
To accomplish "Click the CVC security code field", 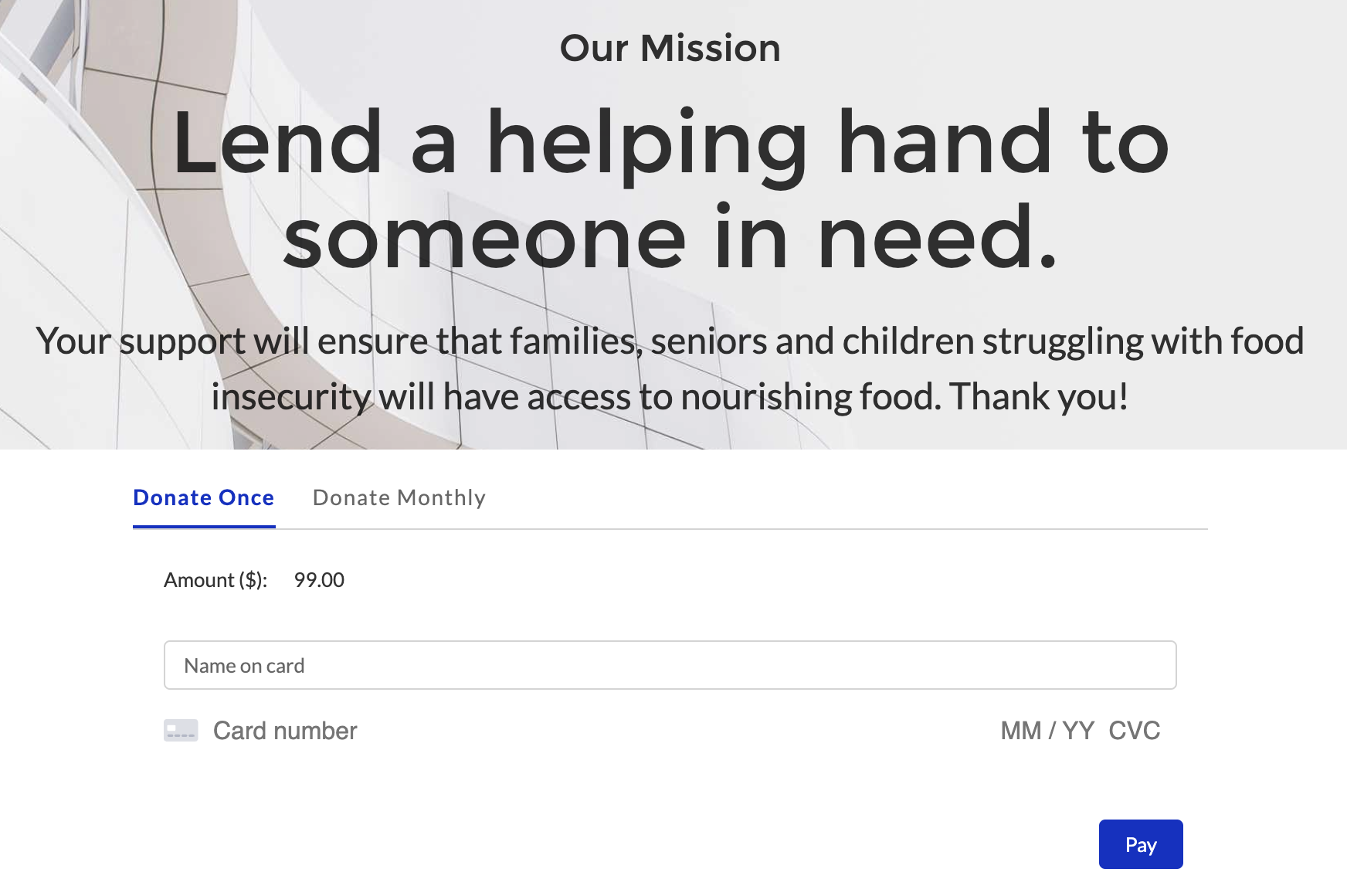I will point(1135,731).
